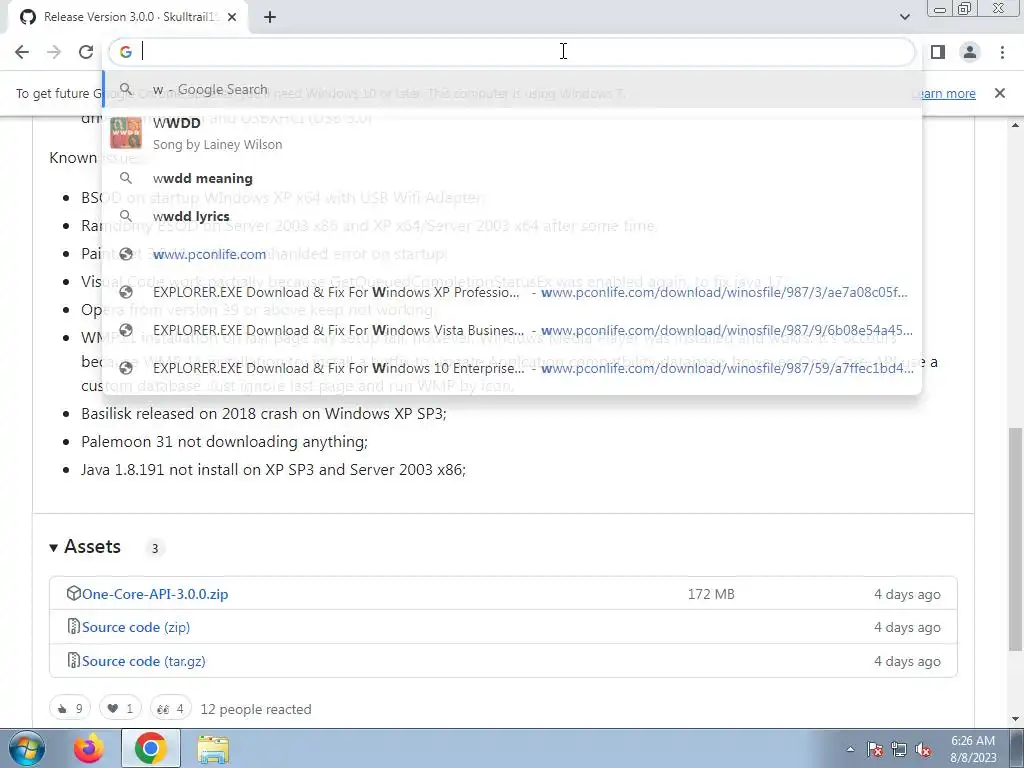
Task: Launch Firefox from the taskbar
Action: point(89,749)
